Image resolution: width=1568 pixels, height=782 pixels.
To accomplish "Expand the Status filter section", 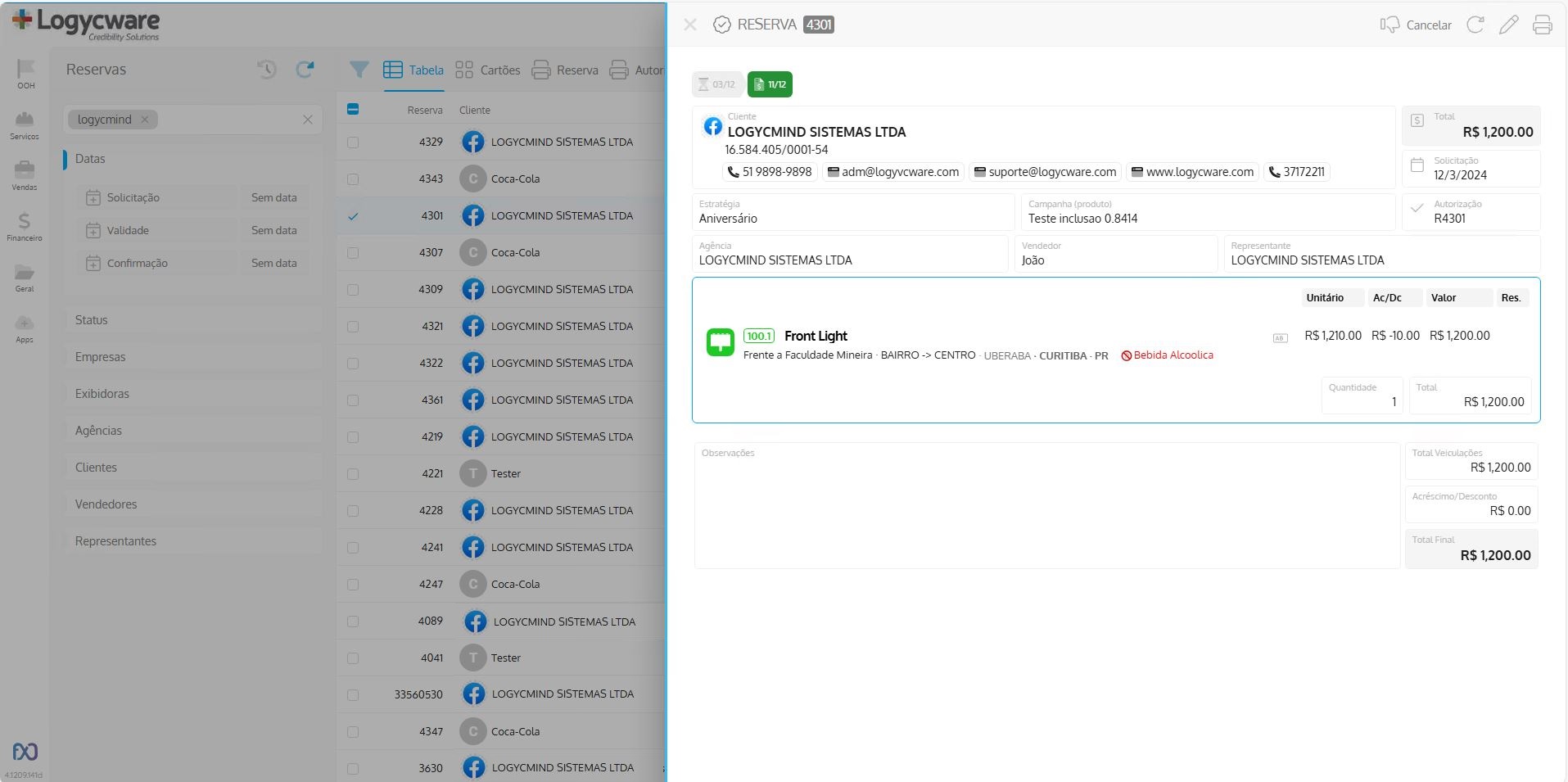I will pyautogui.click(x=192, y=320).
